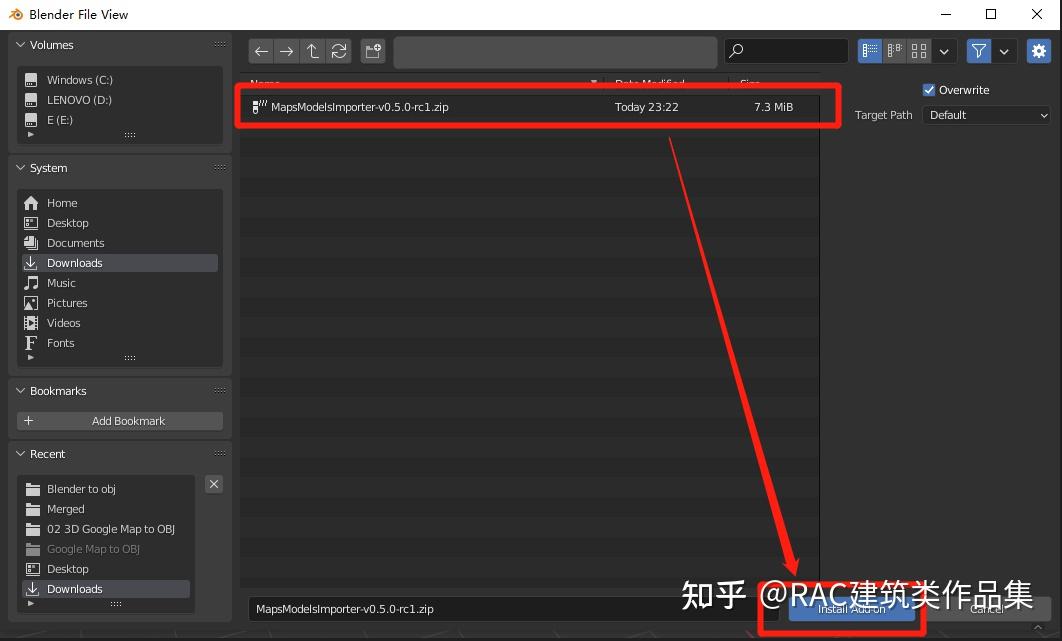
Task: Expand System list with small triangle
Action: coord(30,357)
